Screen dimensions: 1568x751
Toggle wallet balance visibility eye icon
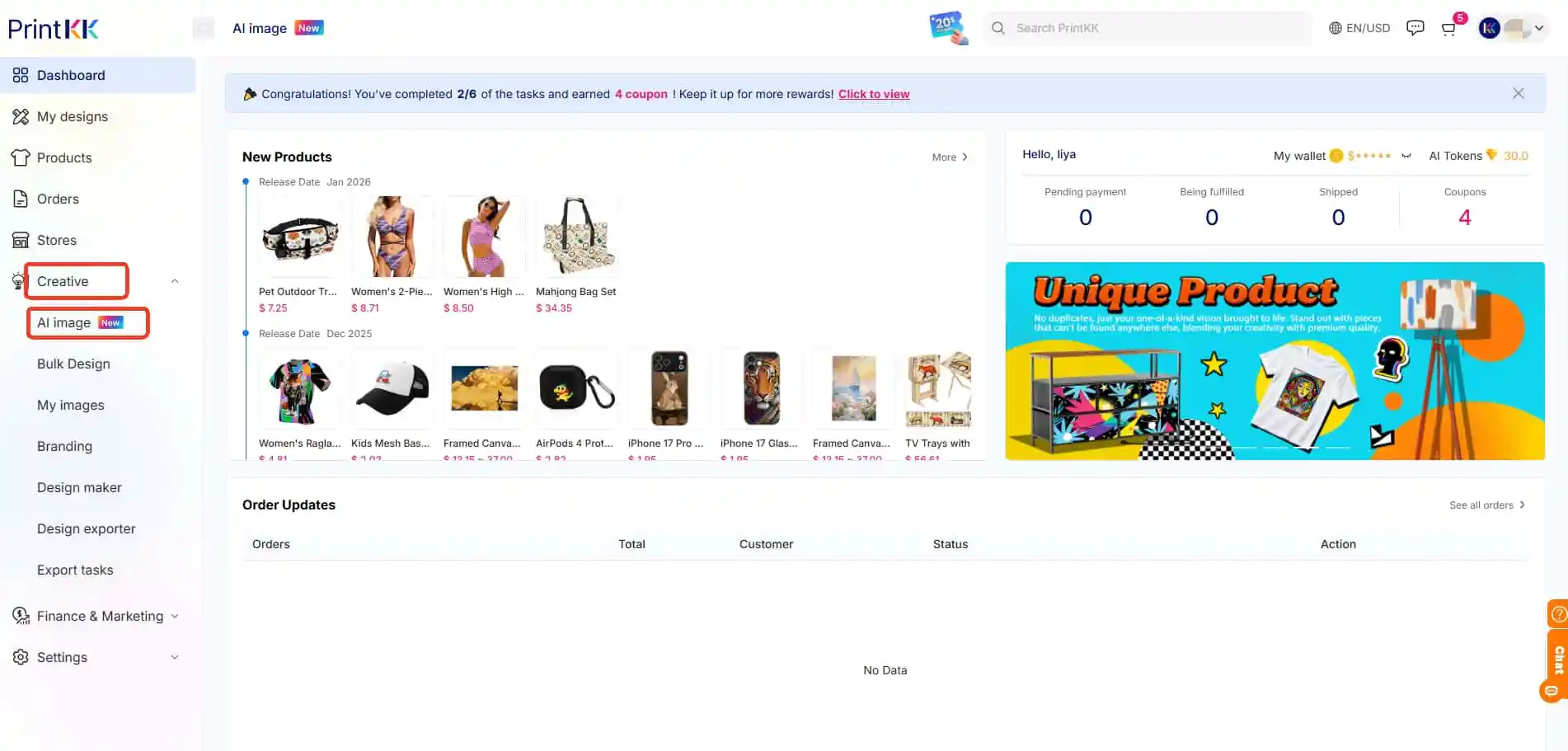point(1406,156)
